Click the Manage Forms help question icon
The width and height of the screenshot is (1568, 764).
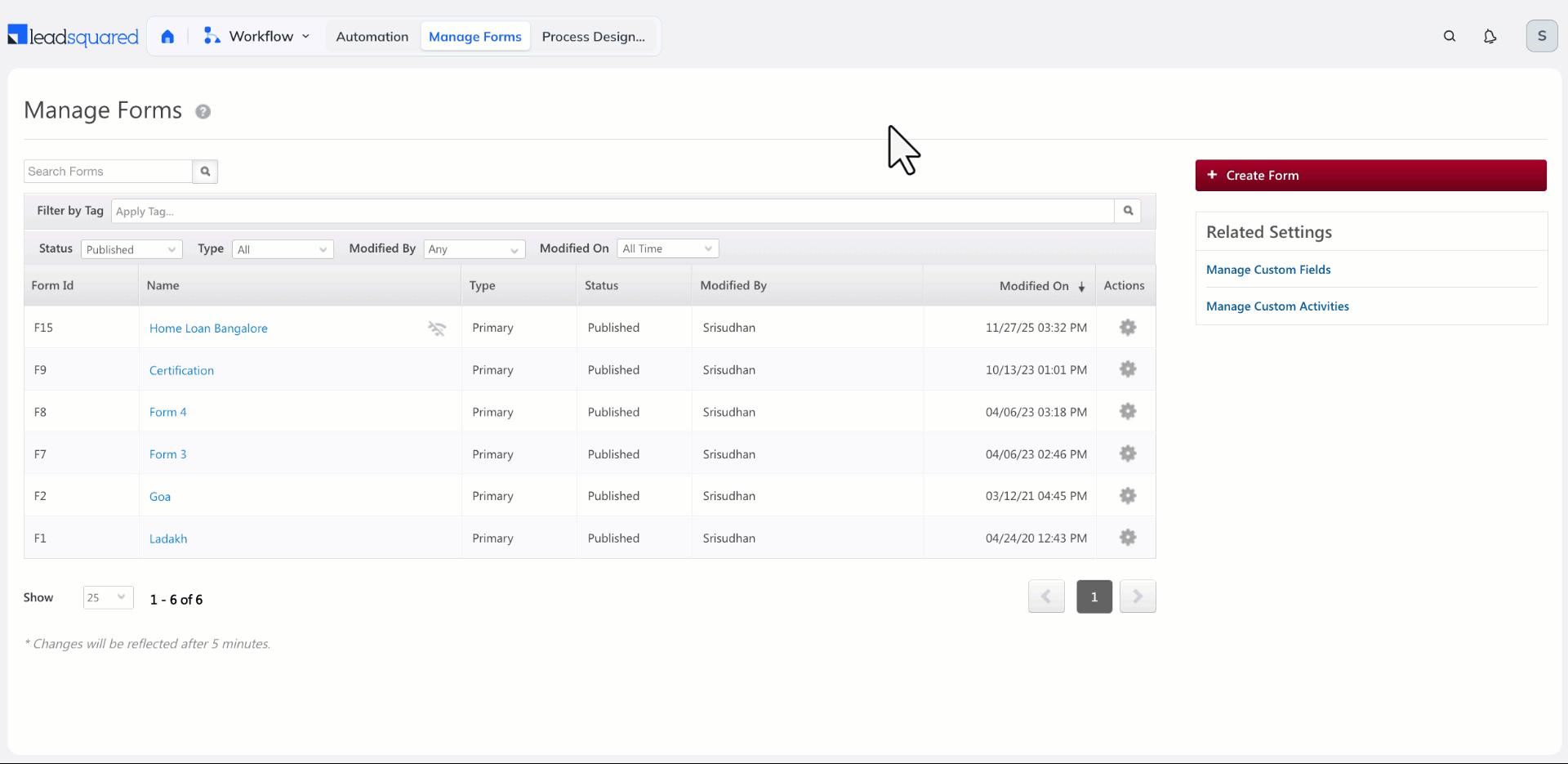click(203, 111)
